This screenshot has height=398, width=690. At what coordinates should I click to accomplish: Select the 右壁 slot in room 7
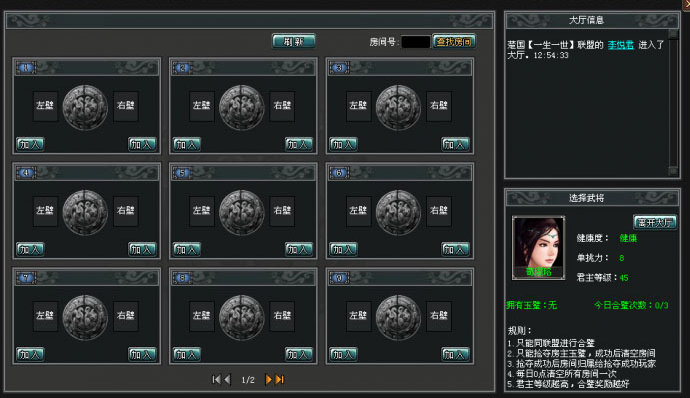(126, 316)
